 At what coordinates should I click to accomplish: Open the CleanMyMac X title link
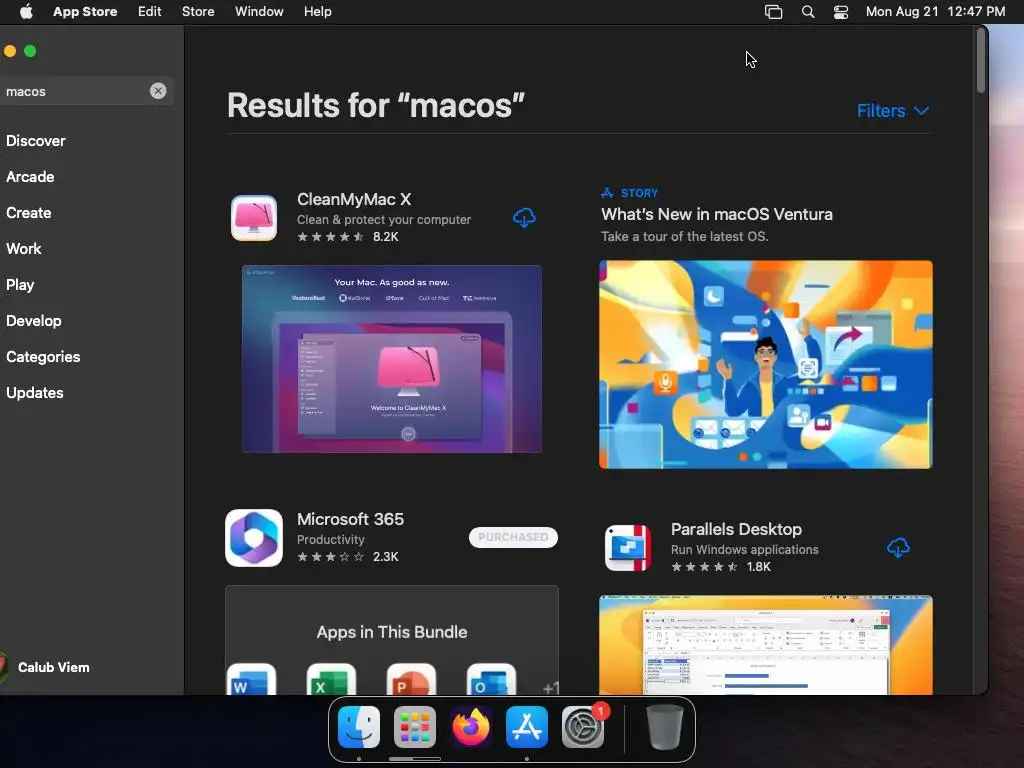click(x=354, y=199)
